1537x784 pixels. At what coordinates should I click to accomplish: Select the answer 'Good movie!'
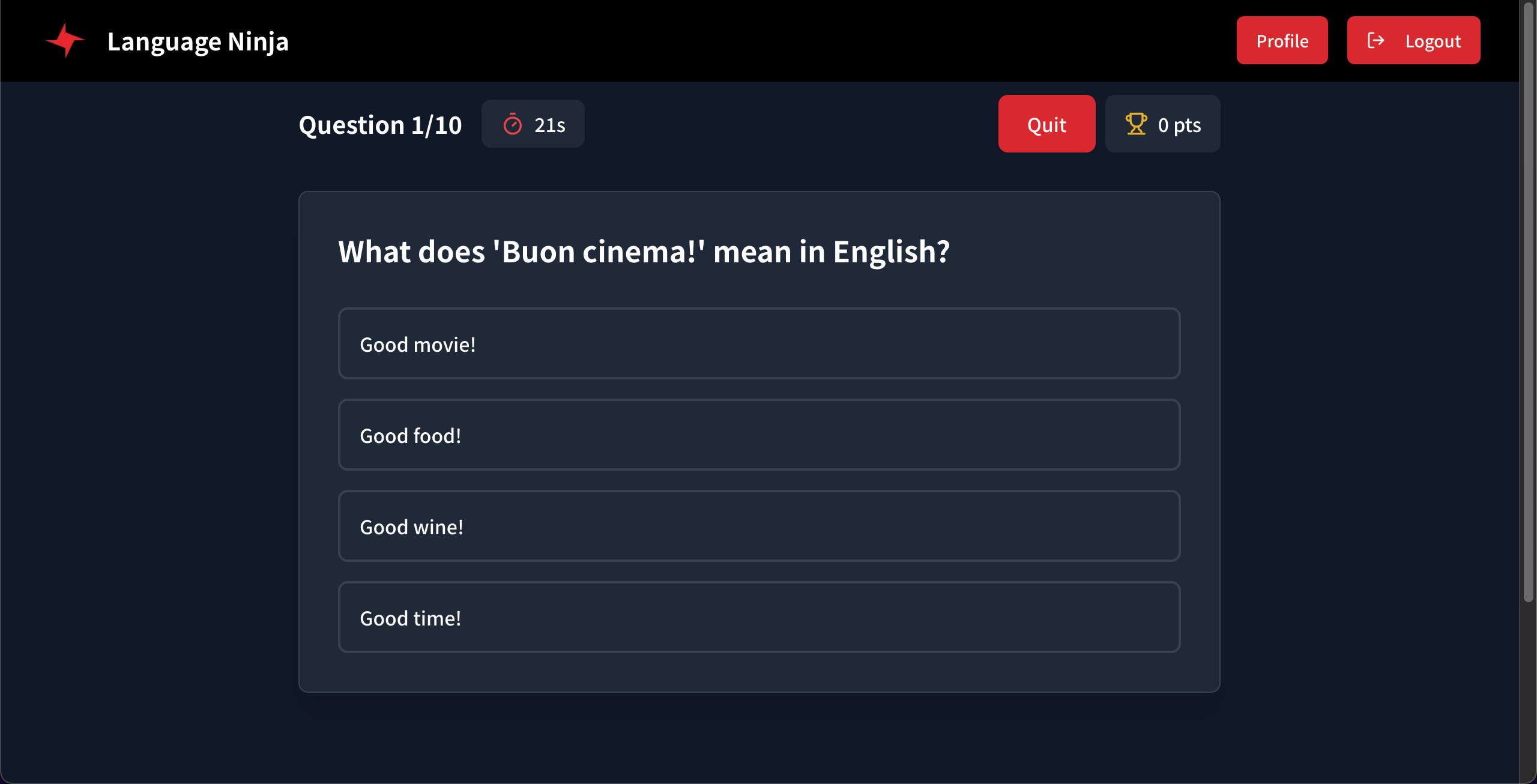[759, 343]
